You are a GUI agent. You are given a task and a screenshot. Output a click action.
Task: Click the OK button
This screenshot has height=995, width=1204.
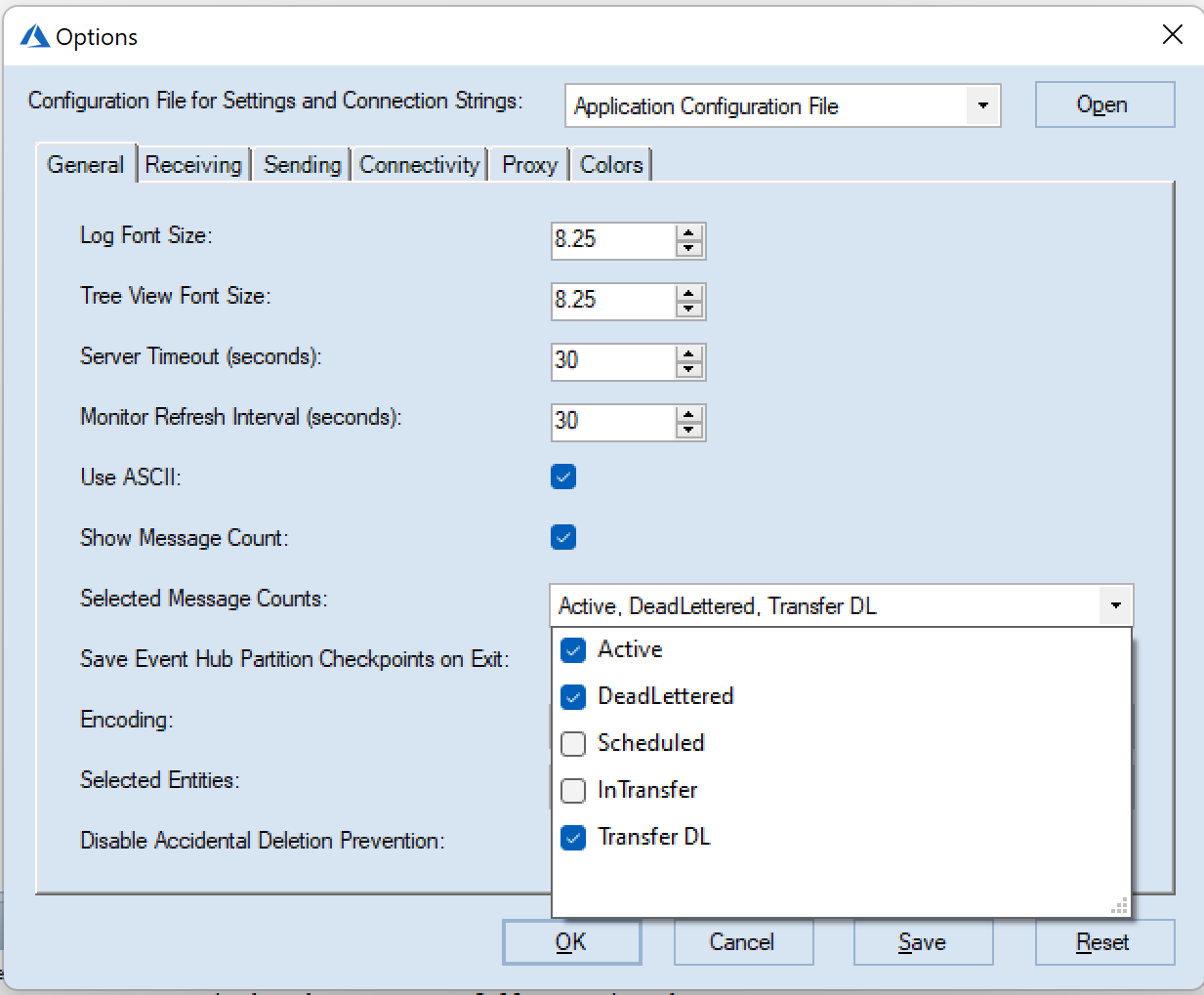571,942
